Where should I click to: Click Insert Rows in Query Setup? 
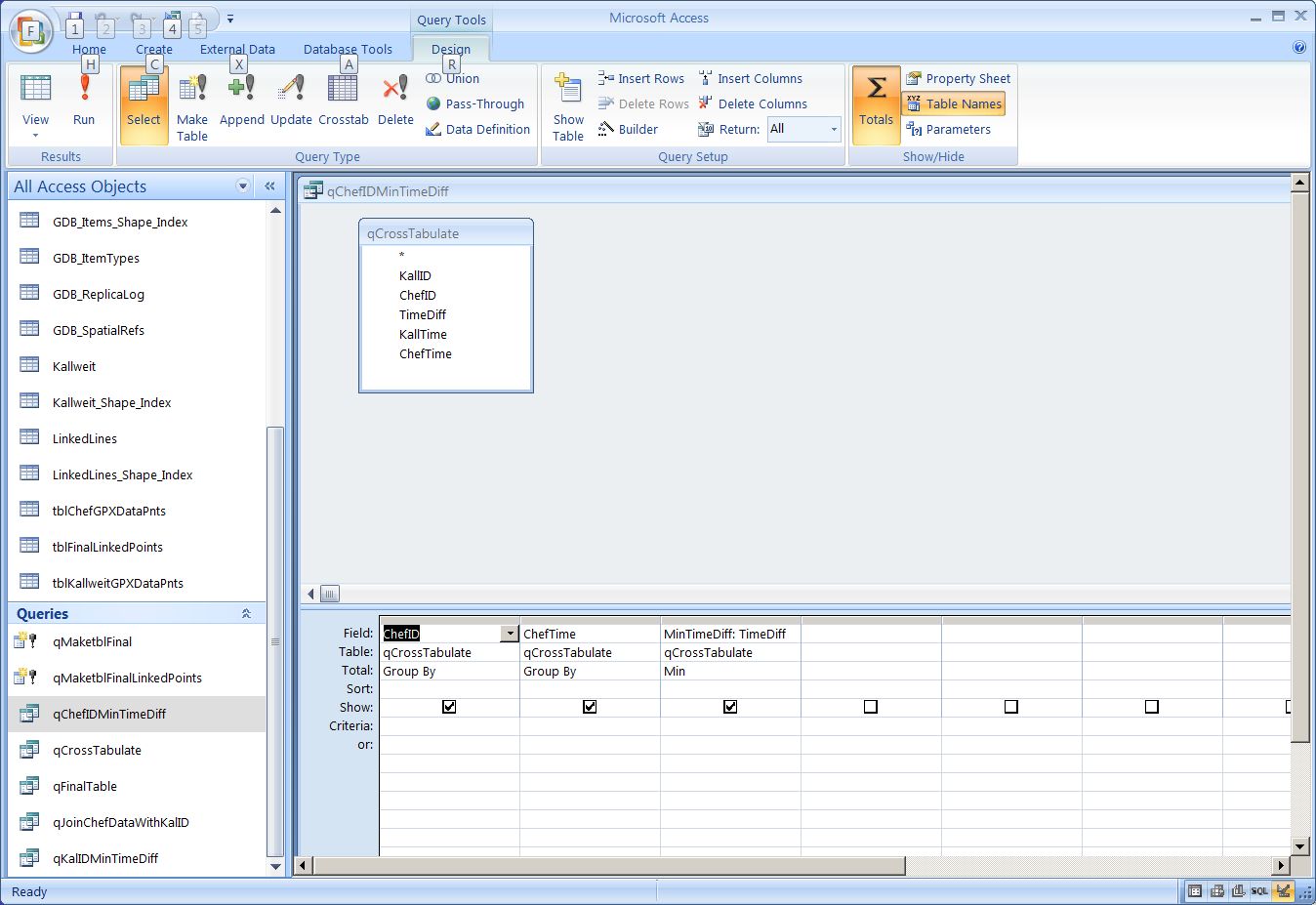click(641, 78)
